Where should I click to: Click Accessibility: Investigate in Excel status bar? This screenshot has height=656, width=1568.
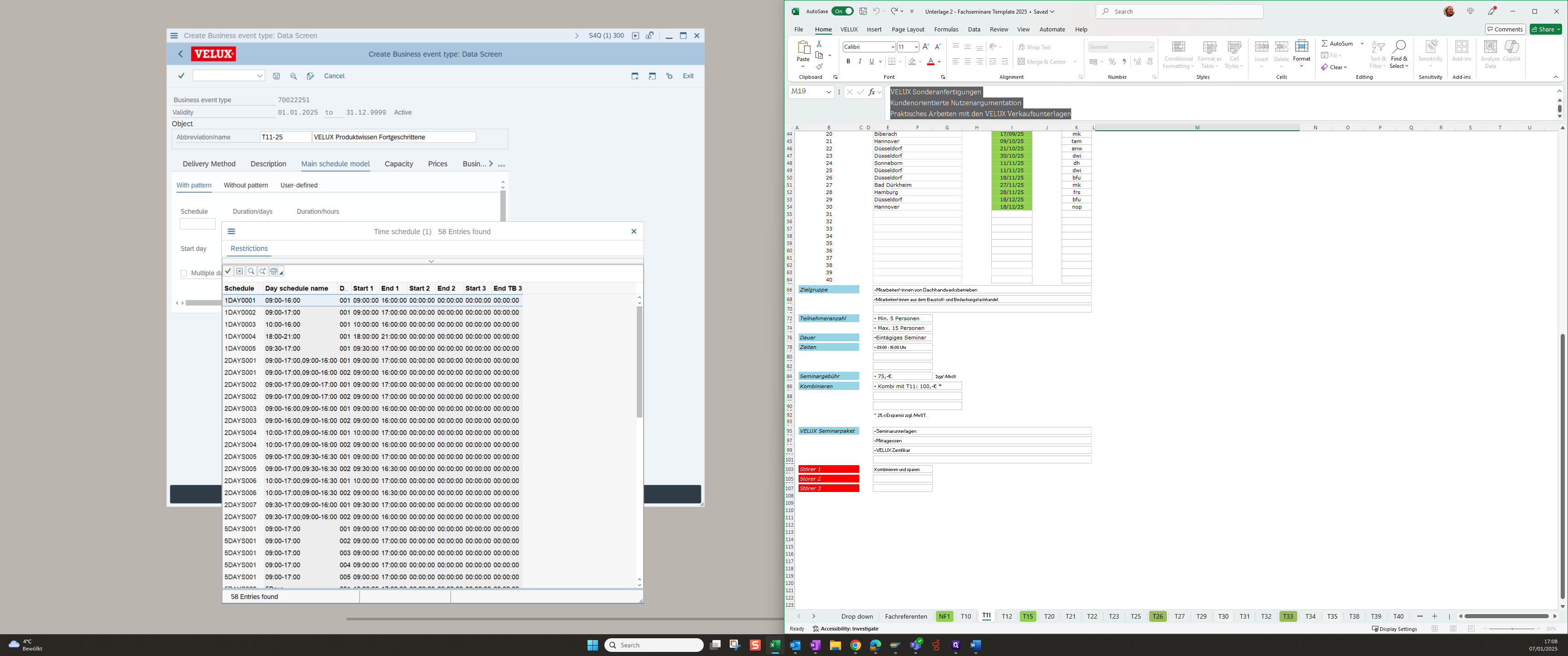coord(846,629)
